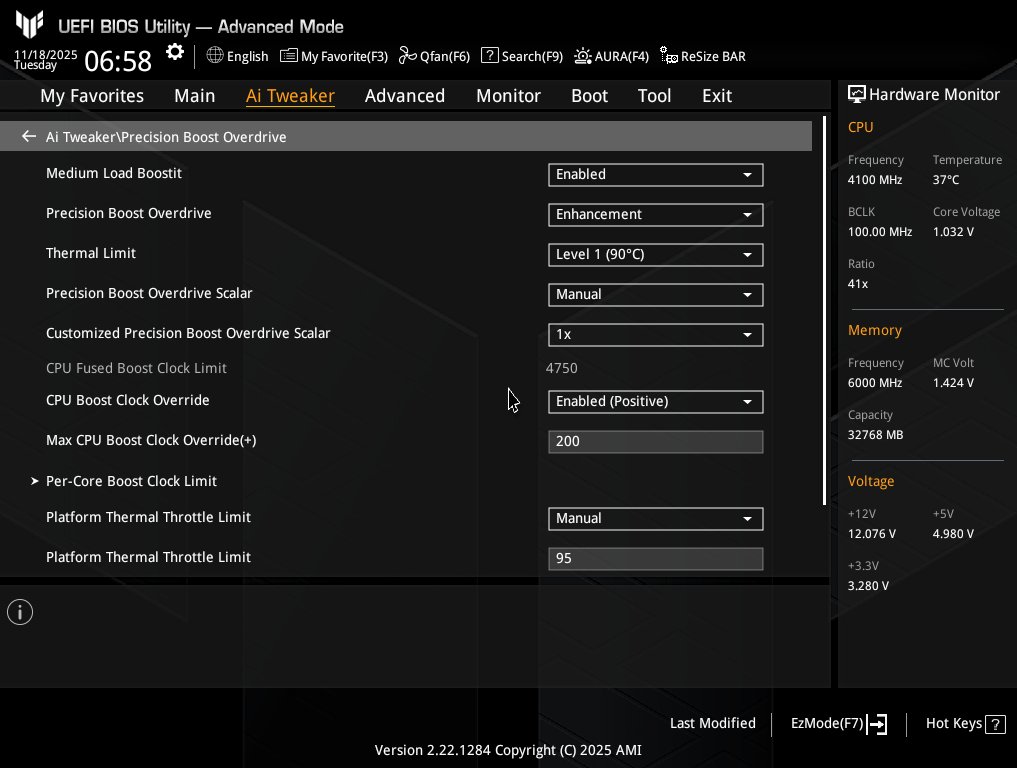This screenshot has width=1017, height=768.
Task: Open the My Favorite(F3) list icon
Action: click(x=289, y=56)
